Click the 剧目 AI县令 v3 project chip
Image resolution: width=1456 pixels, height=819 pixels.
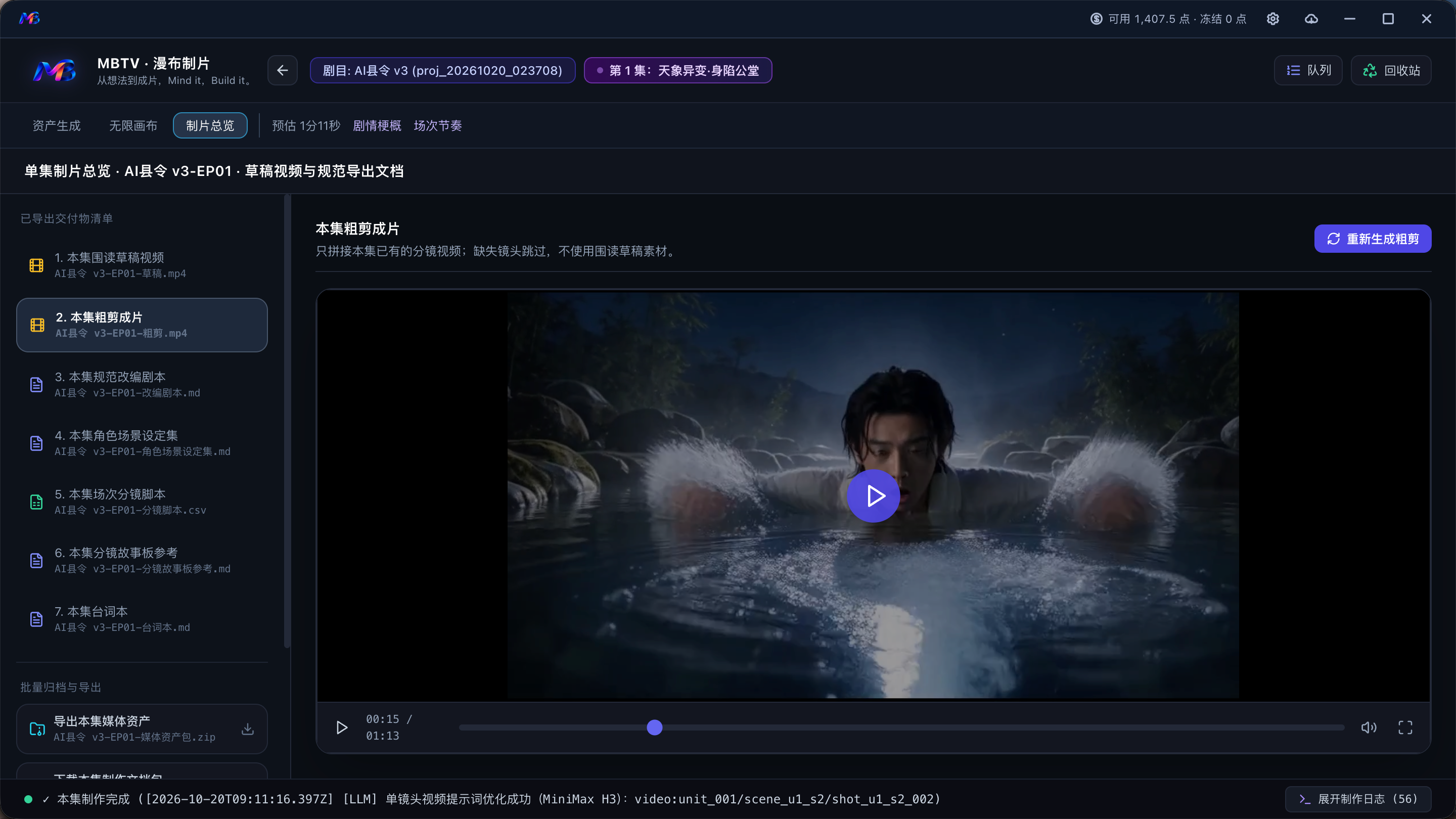pos(442,70)
